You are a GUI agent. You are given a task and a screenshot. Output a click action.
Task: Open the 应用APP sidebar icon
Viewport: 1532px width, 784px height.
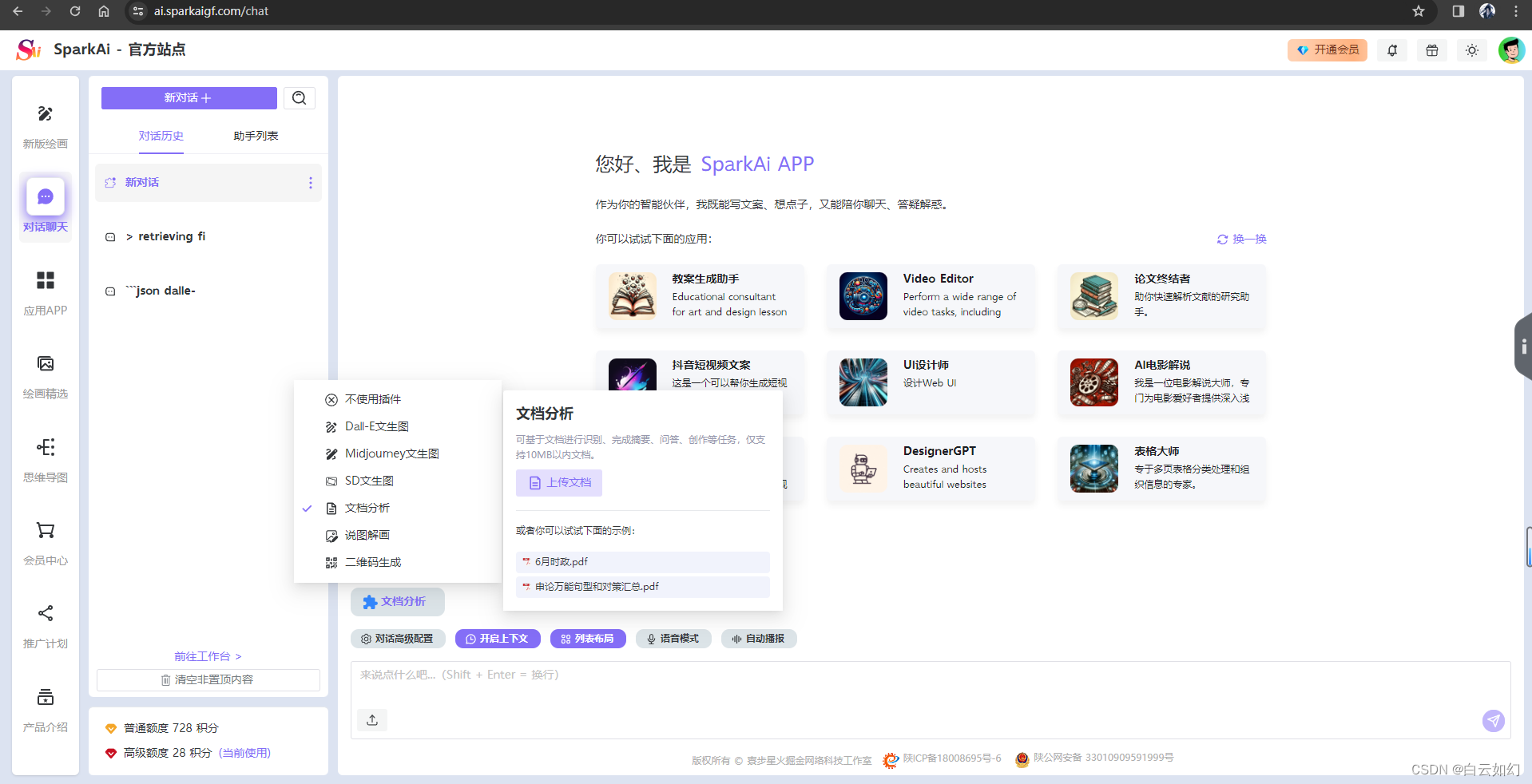point(46,281)
